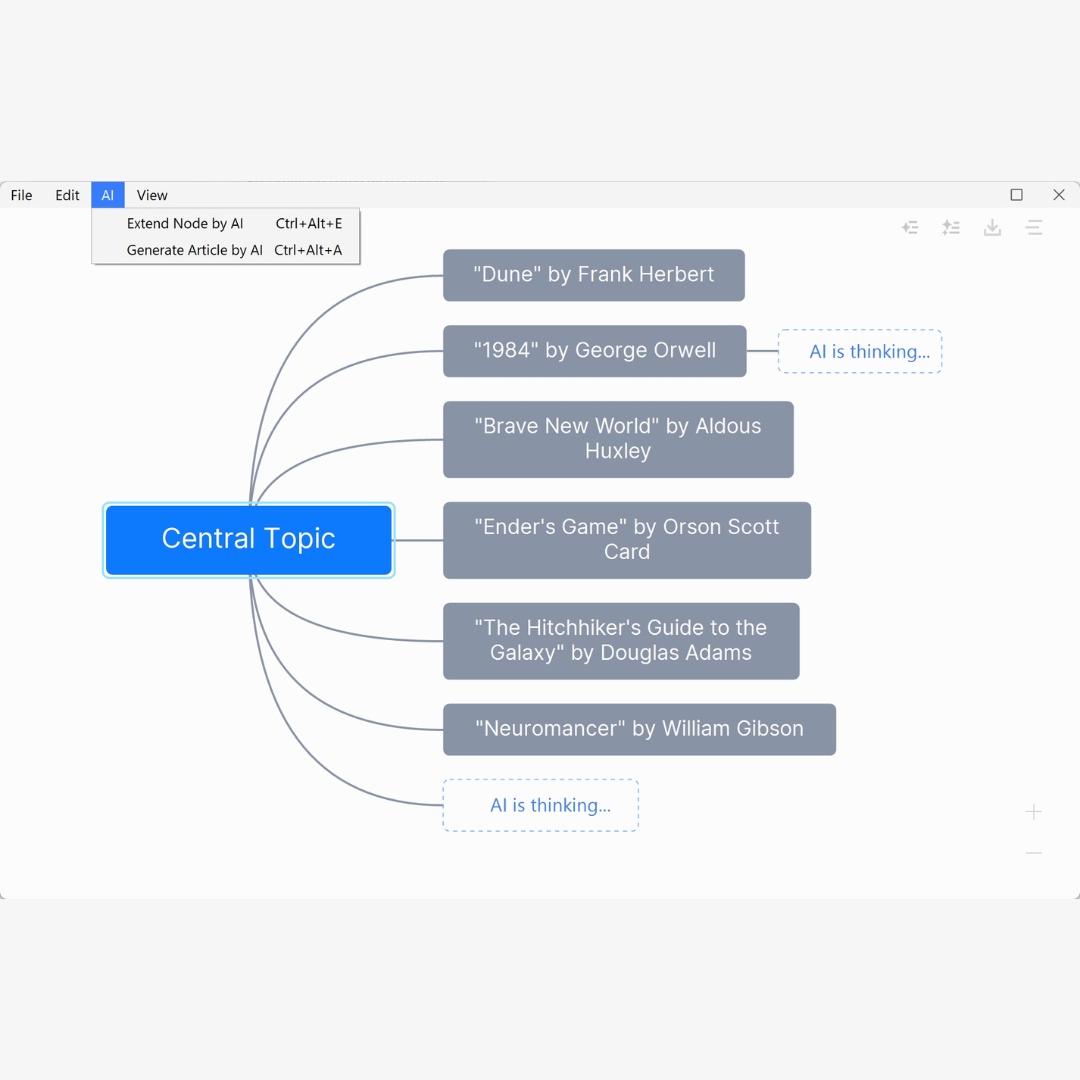This screenshot has width=1080, height=1080.
Task: Zoom in using the plus icon
Action: 1034,812
